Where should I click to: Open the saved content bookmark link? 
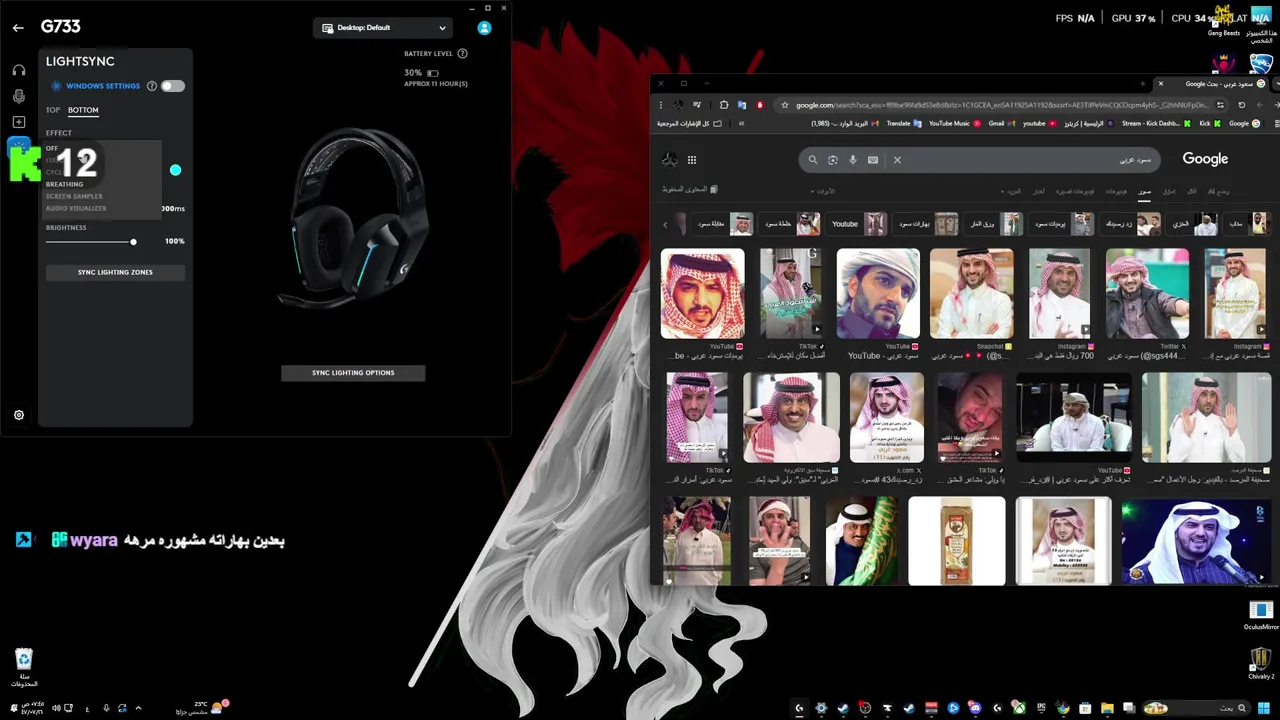690,189
